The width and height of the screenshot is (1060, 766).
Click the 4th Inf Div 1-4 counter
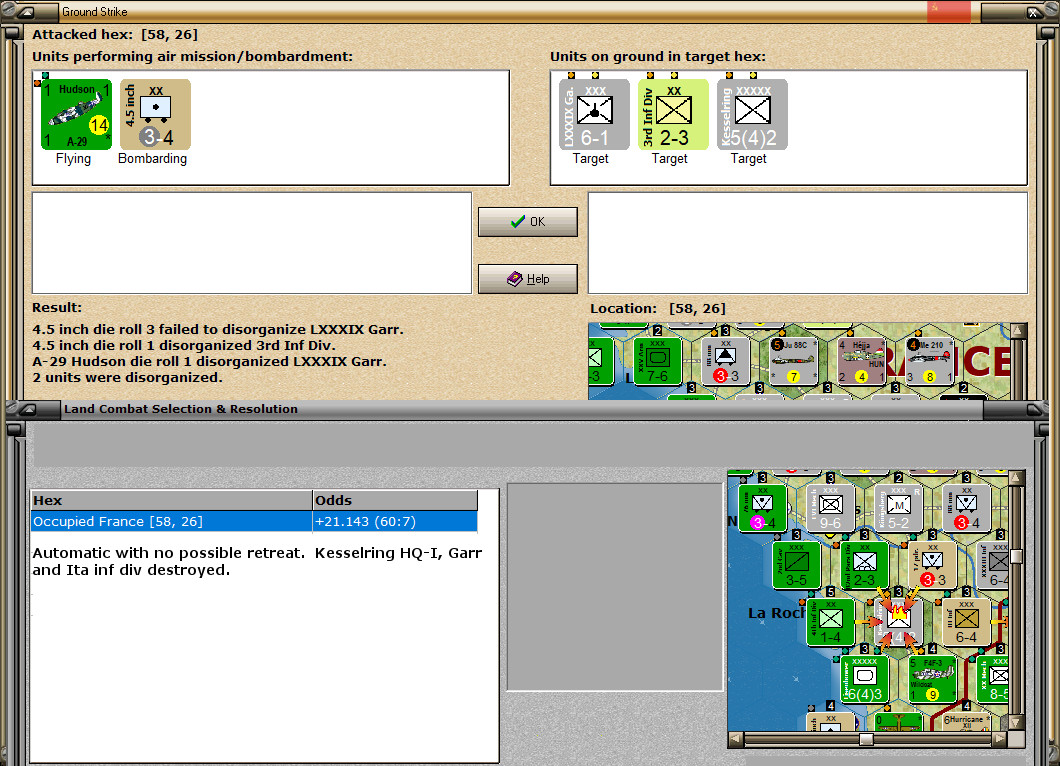(830, 622)
